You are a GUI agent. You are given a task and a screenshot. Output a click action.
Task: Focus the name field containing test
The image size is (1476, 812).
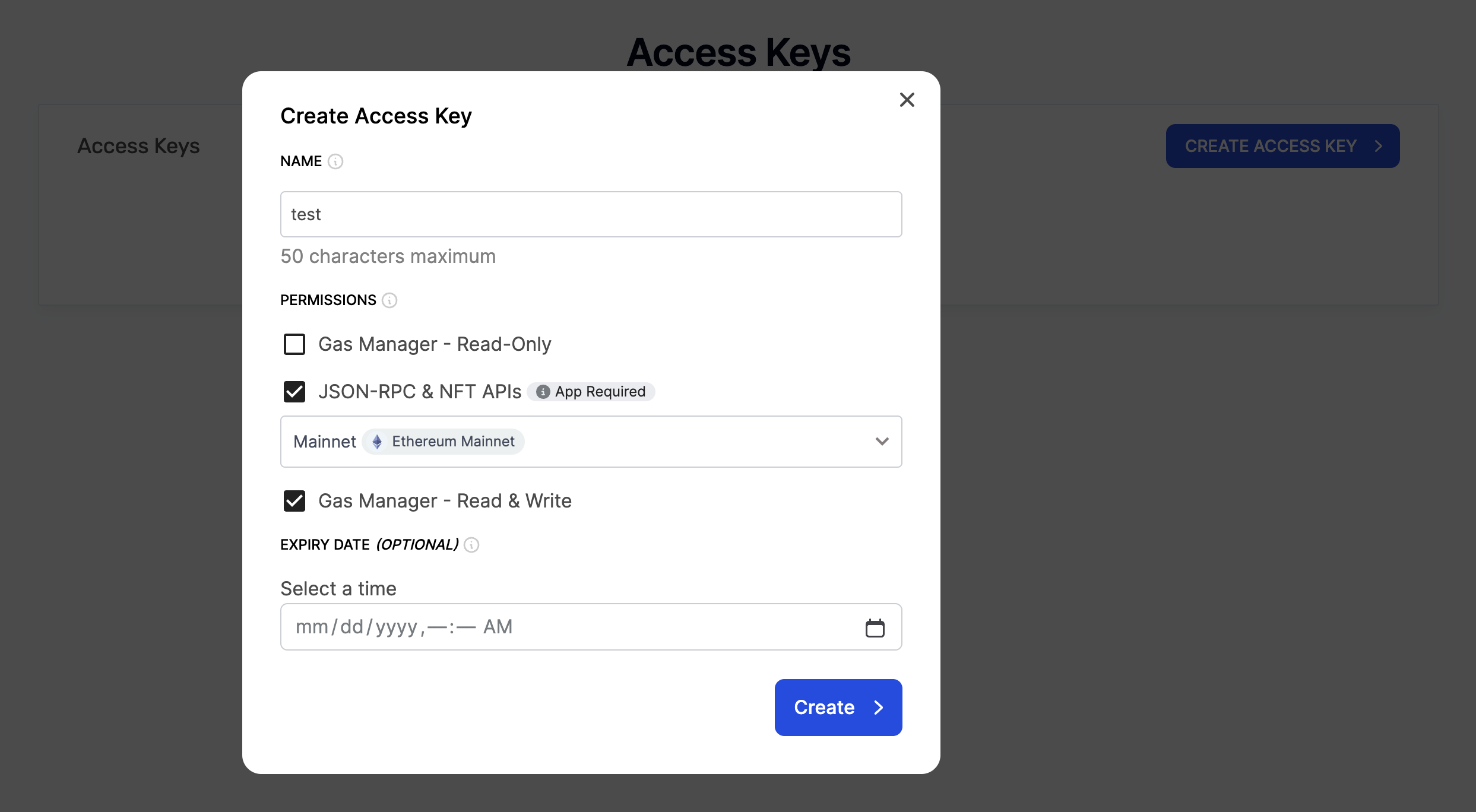(591, 214)
